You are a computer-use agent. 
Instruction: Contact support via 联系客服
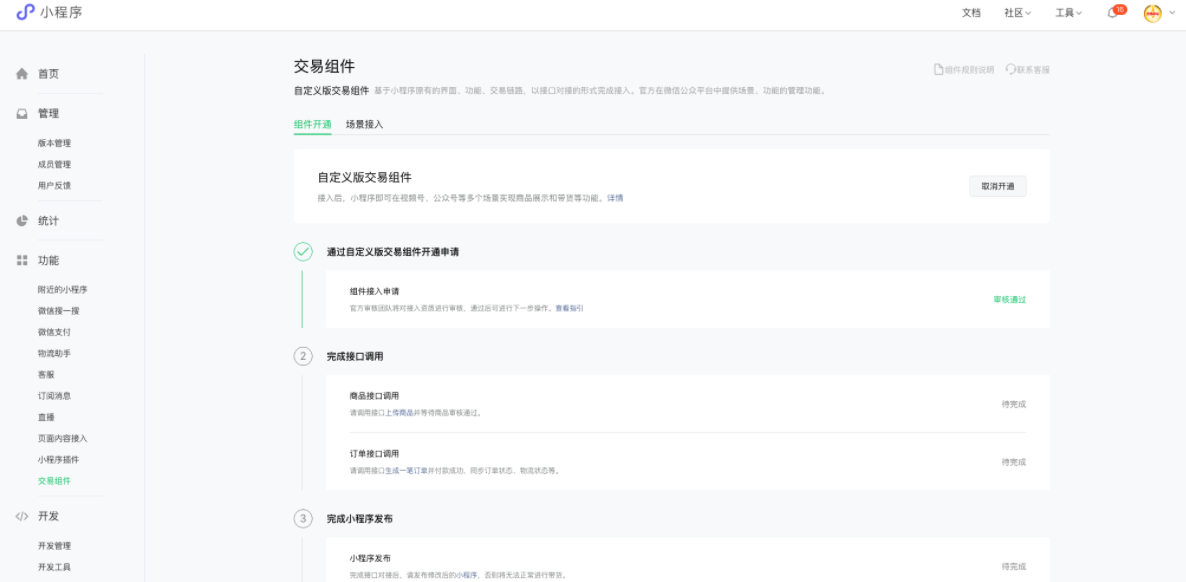[x=1028, y=70]
